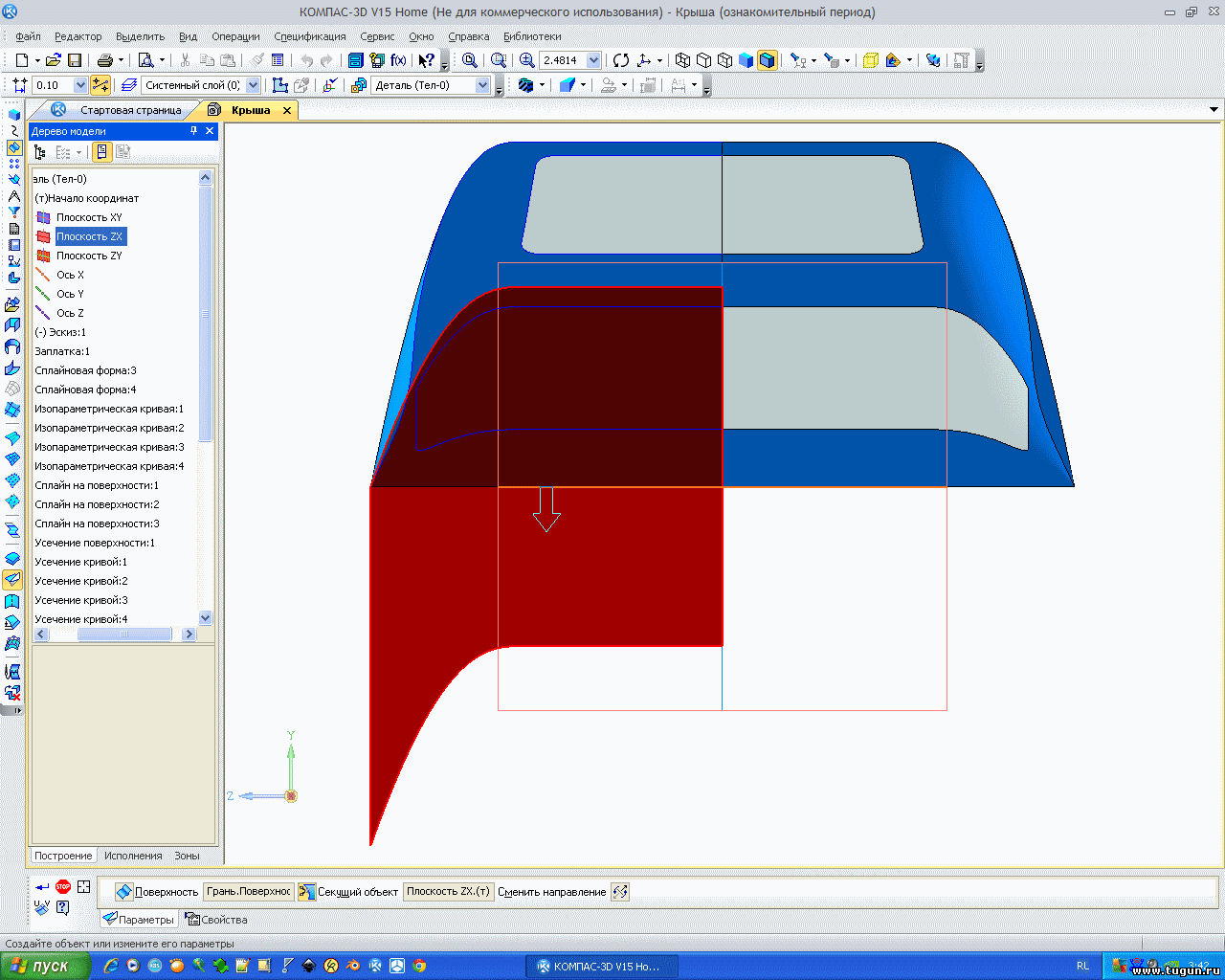
Task: Close the Крыша document tab
Action: click(286, 110)
